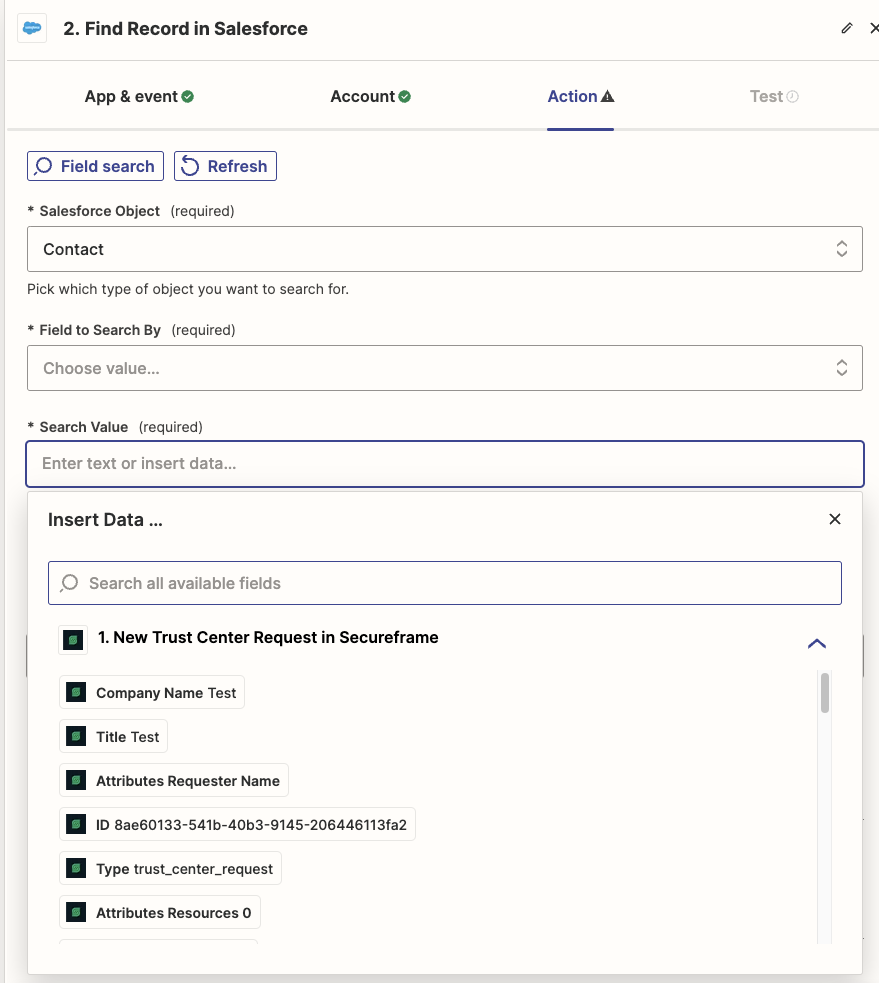Switch to the Account tab
The height and width of the screenshot is (983, 879).
coord(370,97)
